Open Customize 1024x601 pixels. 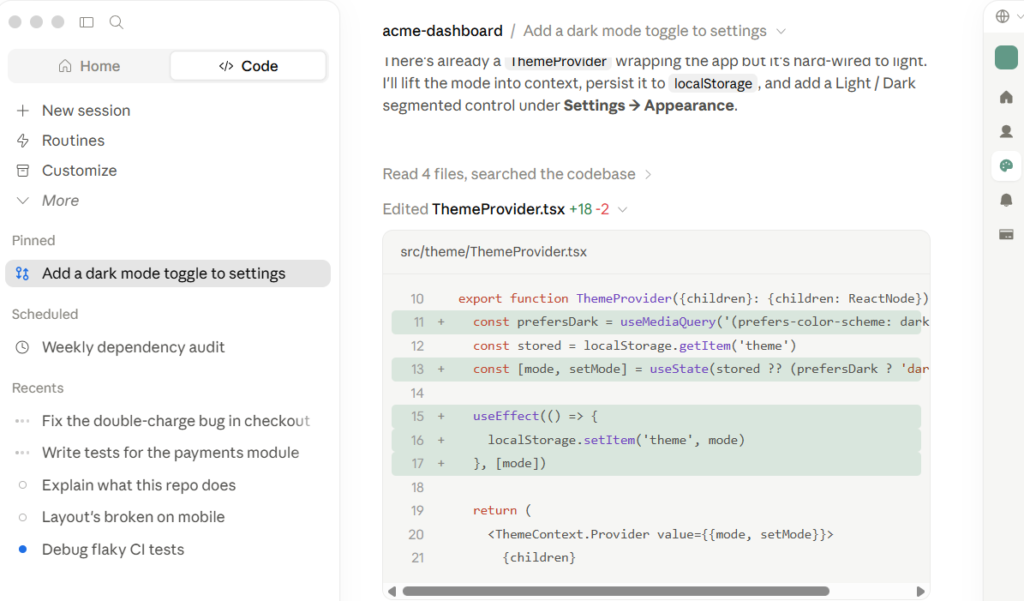click(80, 171)
